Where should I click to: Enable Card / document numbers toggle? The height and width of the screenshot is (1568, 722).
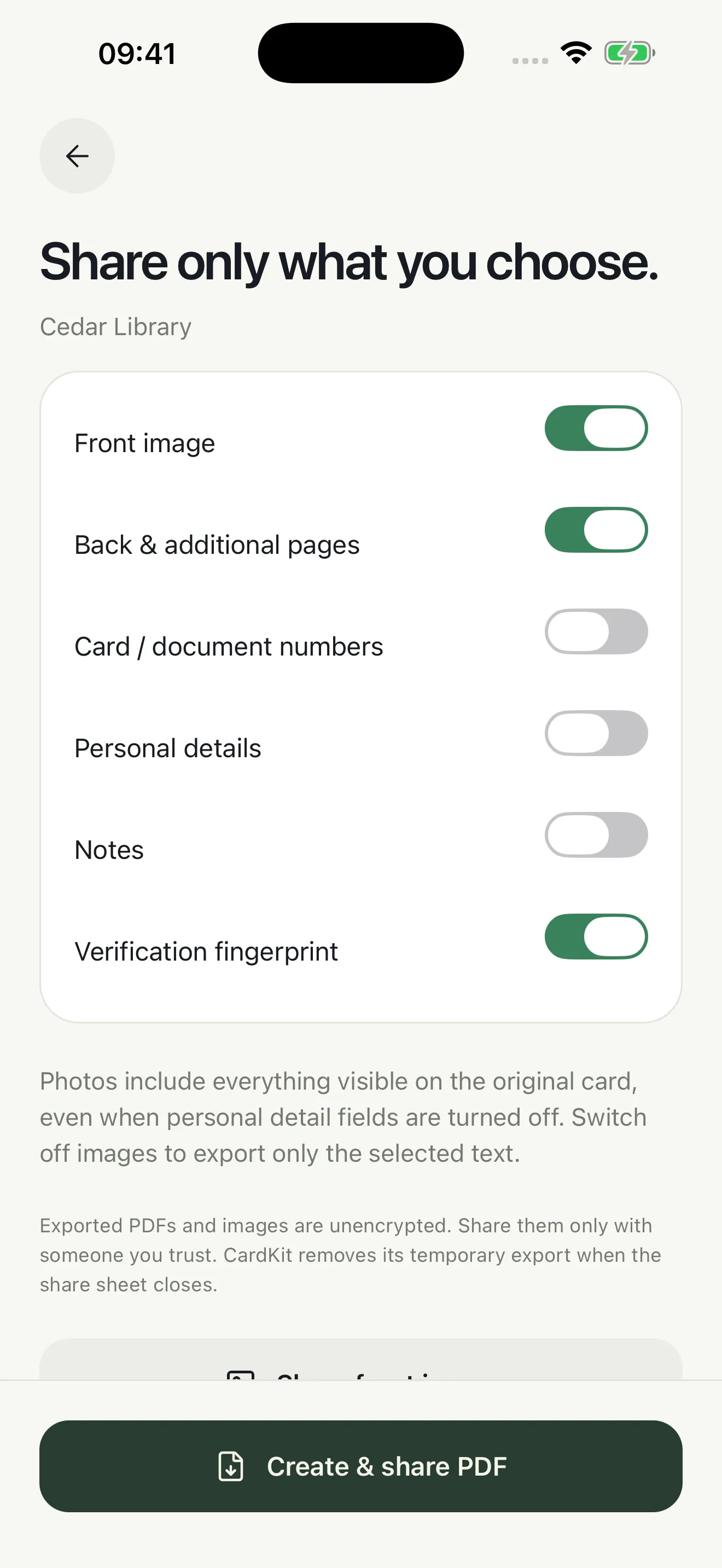click(596, 631)
